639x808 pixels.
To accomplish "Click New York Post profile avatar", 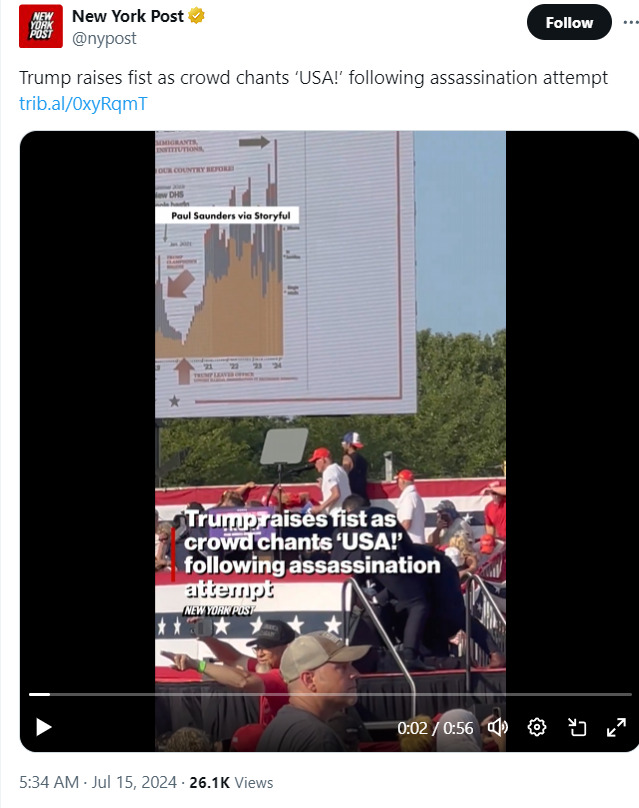I will pos(41,26).
